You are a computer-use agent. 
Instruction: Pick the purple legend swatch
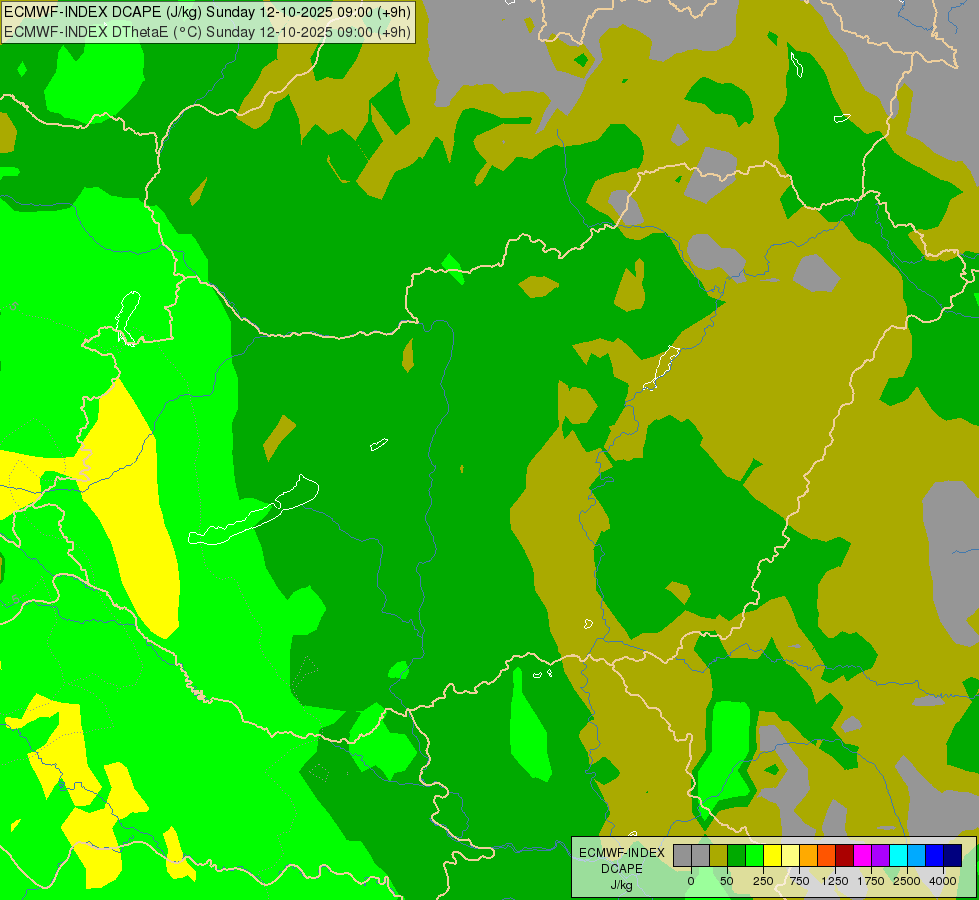tap(880, 855)
